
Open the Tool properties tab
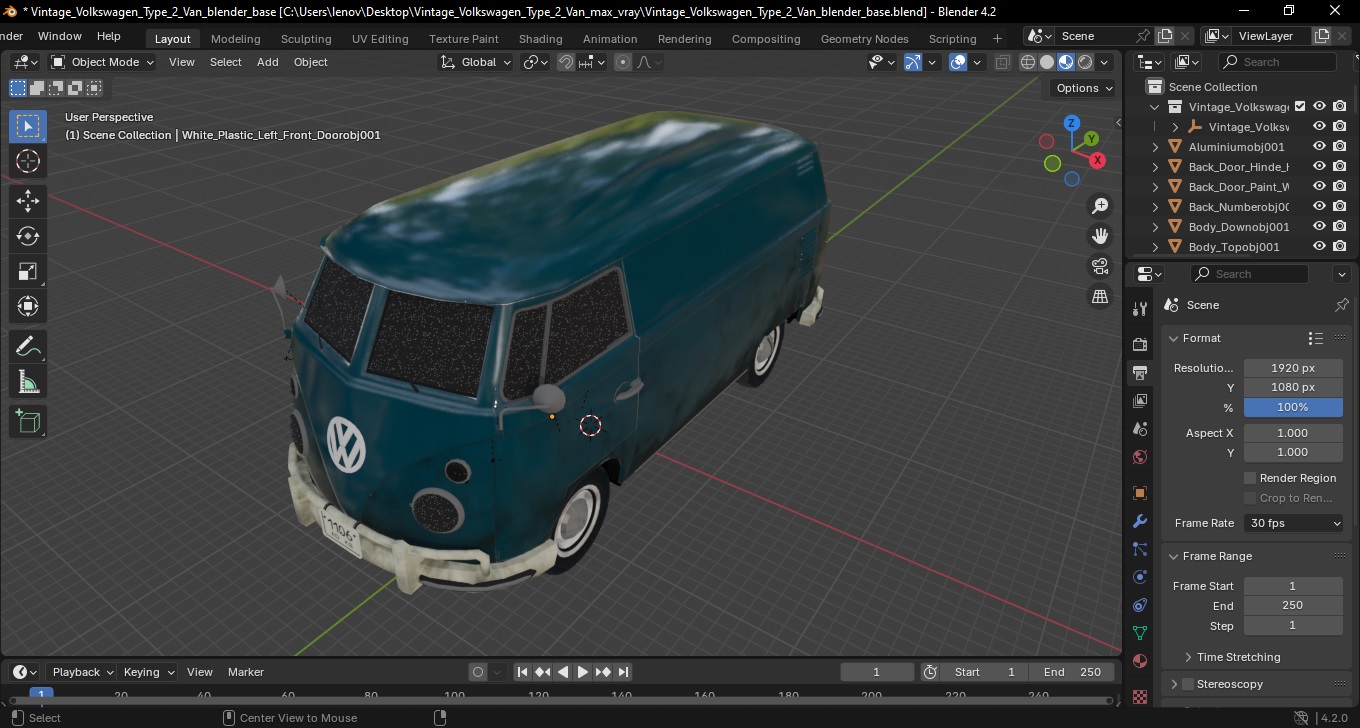[1140, 309]
